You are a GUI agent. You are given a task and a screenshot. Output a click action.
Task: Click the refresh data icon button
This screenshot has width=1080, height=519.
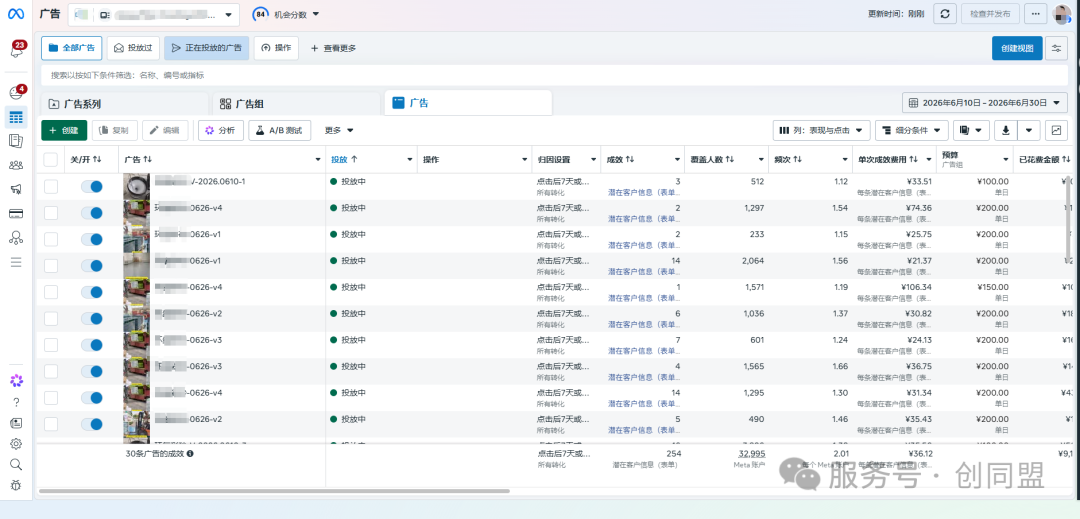pos(944,14)
